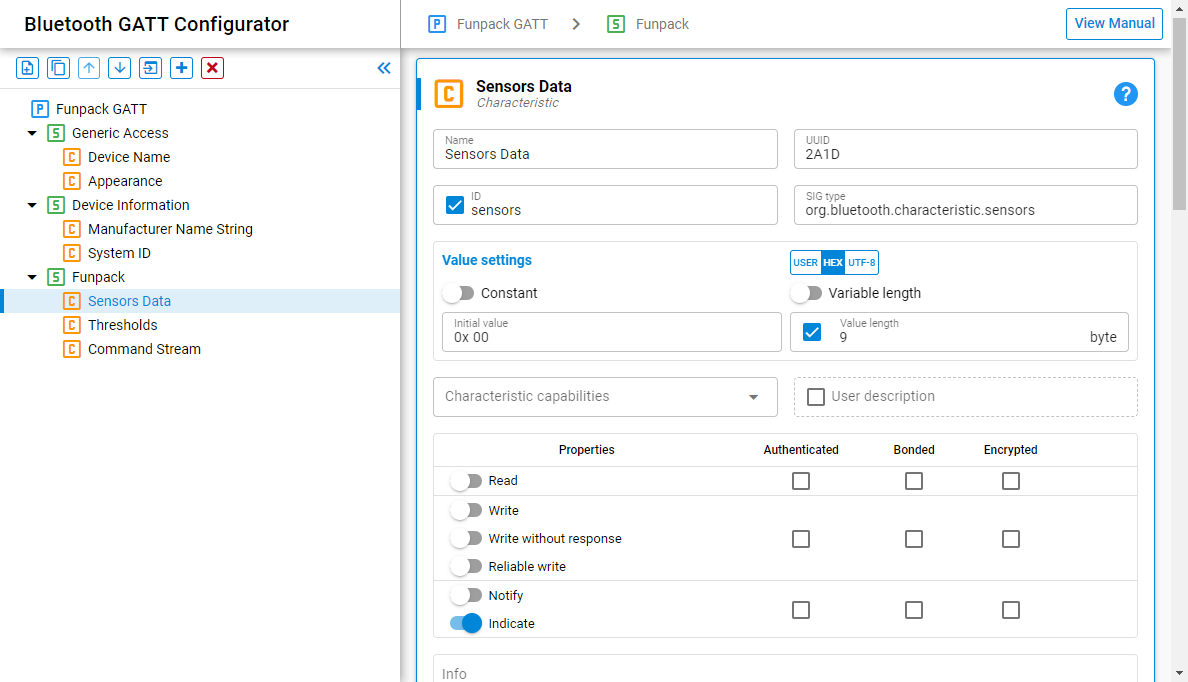Viewport: 1188px width, 682px height.
Task: Click the import icon in toolbar
Action: click(x=150, y=68)
